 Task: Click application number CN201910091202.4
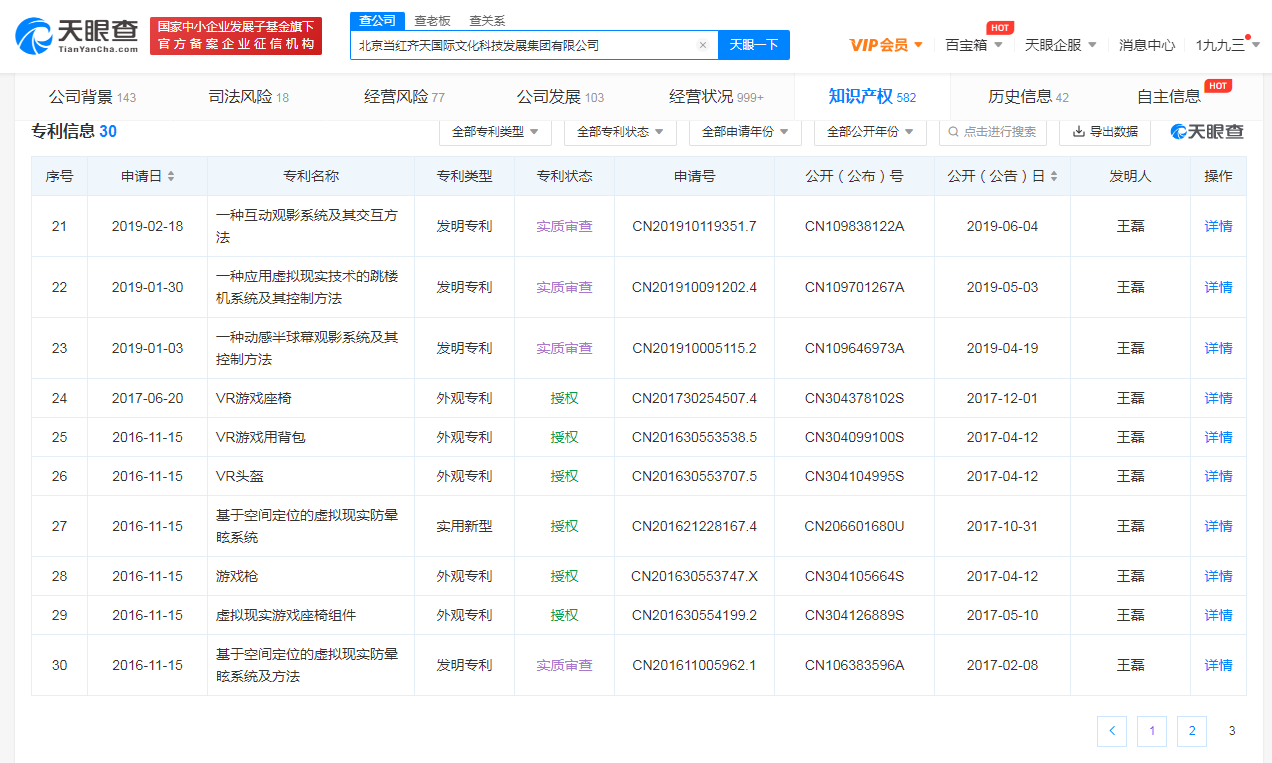coord(694,287)
